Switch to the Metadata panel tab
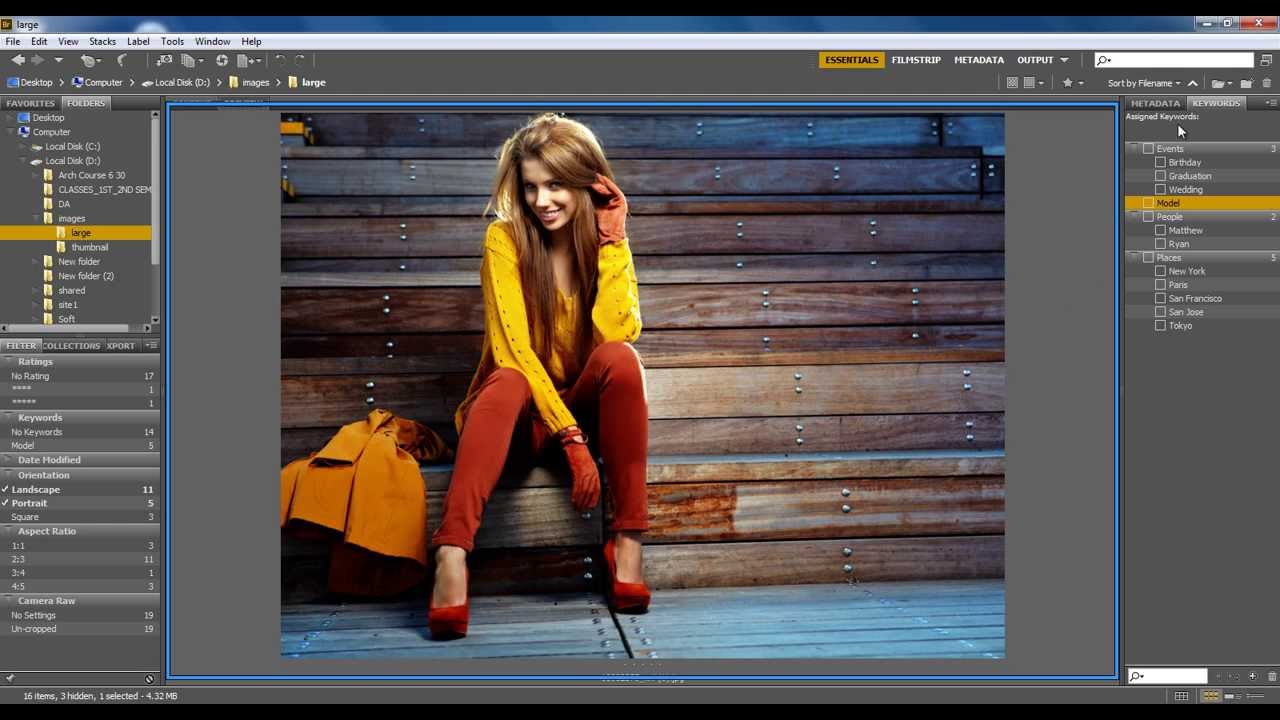The height and width of the screenshot is (720, 1280). pyautogui.click(x=1155, y=103)
